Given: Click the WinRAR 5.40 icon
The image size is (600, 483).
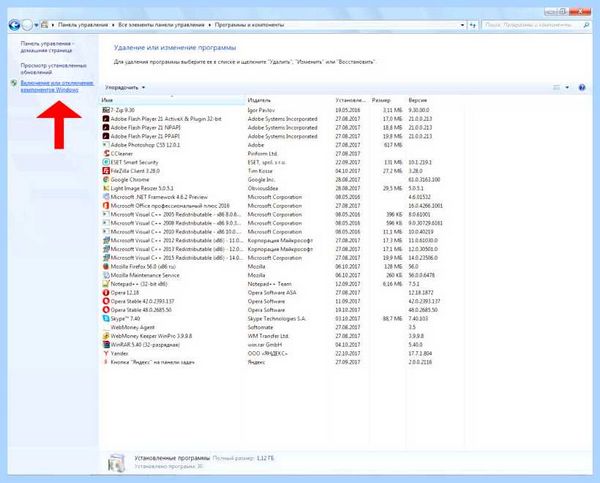Looking at the screenshot, I should point(106,345).
